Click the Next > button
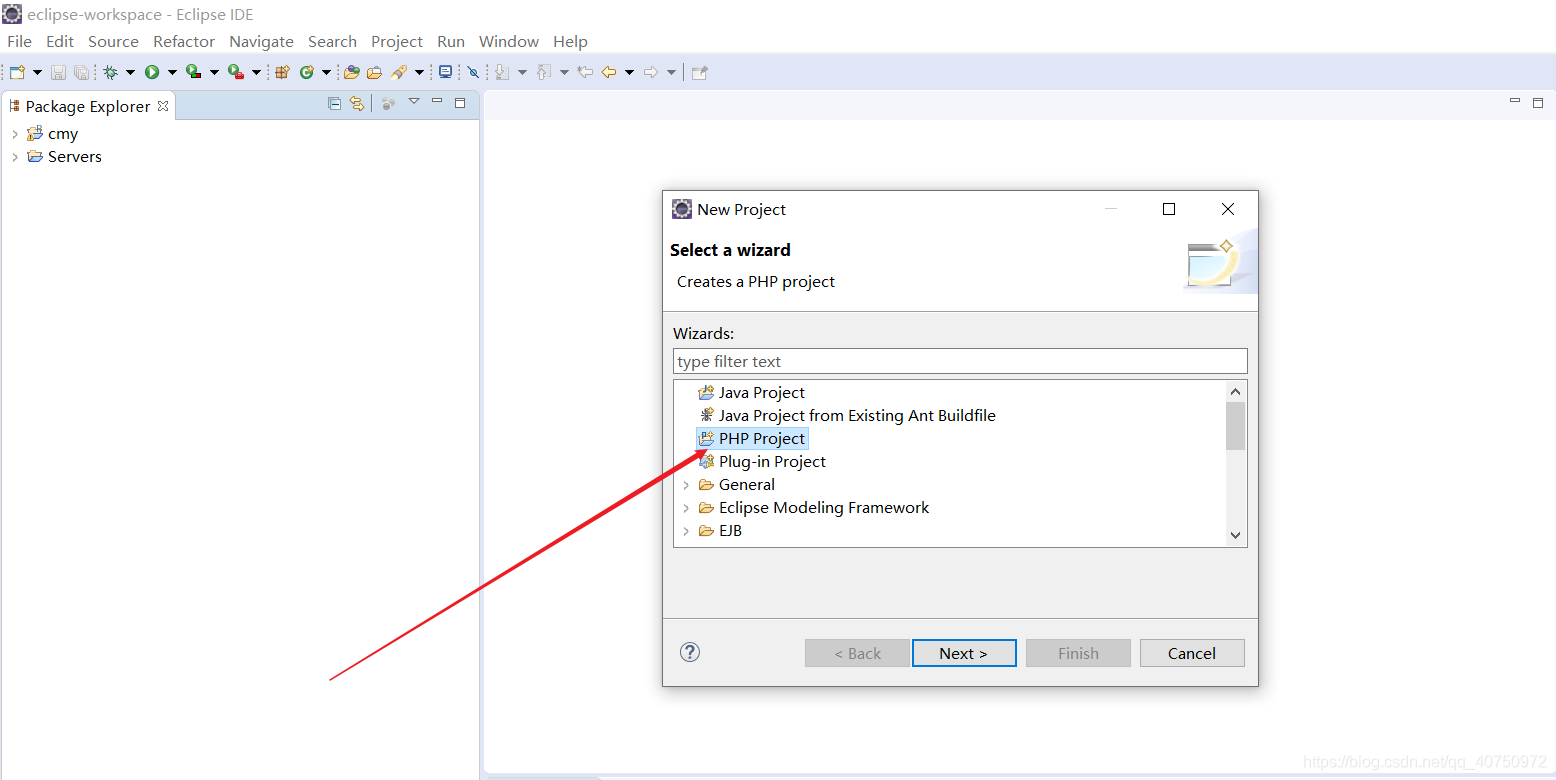 point(964,653)
